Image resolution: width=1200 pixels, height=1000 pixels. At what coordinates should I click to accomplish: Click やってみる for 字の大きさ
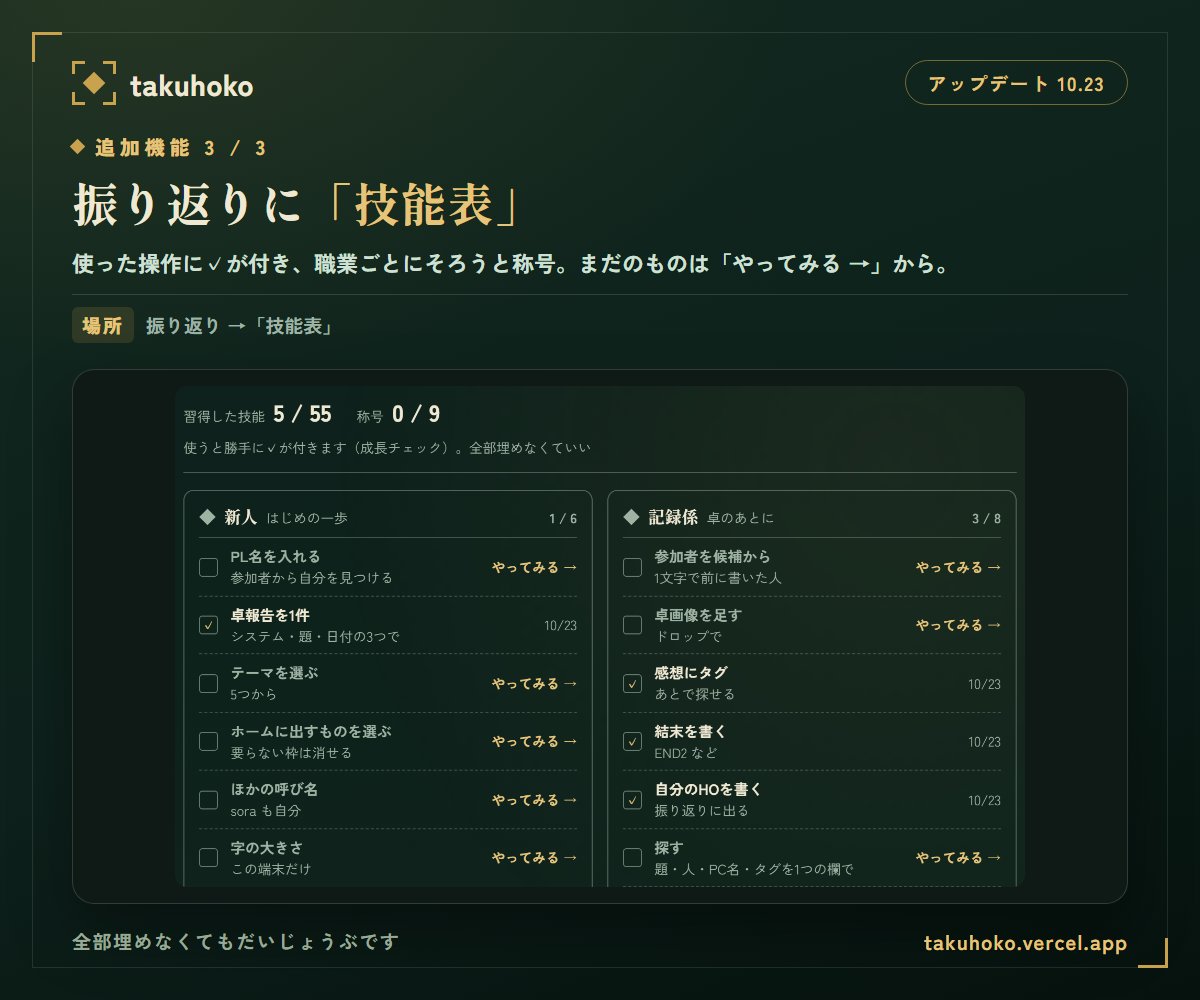[x=534, y=858]
